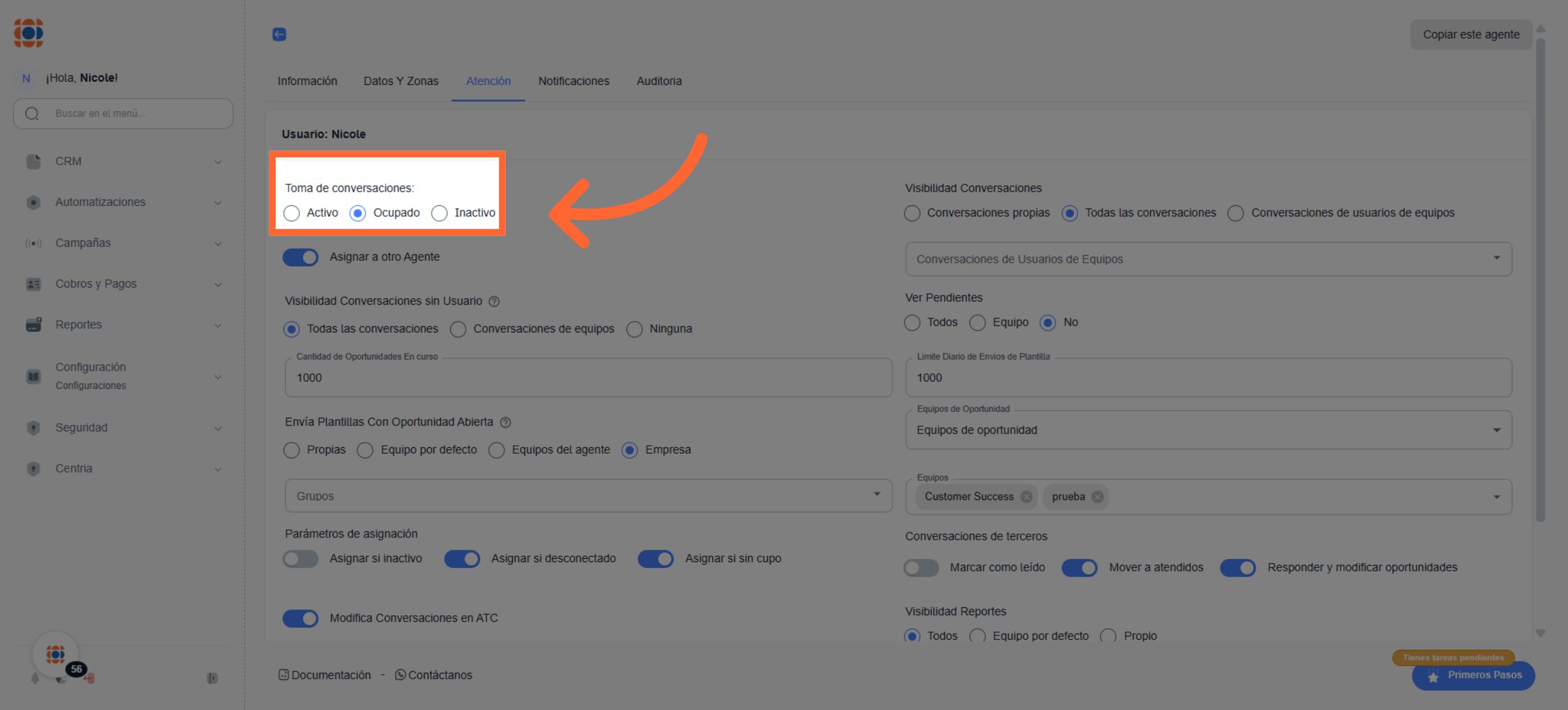Open the Grupos dropdown
Viewport: 1568px width, 710px height.
tap(588, 496)
